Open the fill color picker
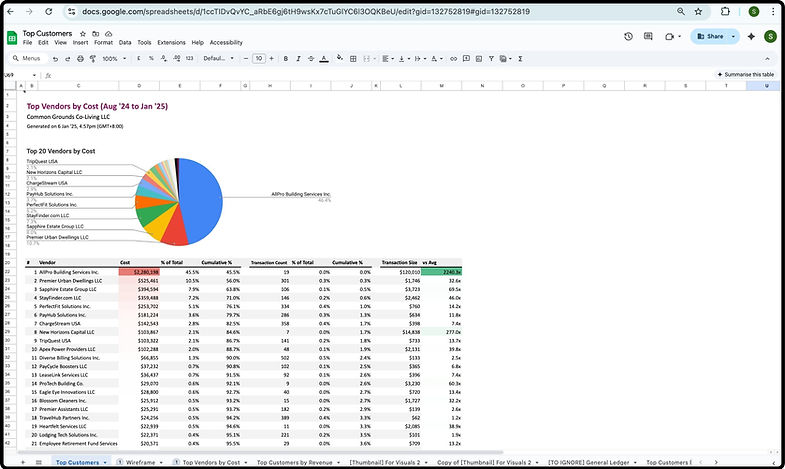 point(340,58)
